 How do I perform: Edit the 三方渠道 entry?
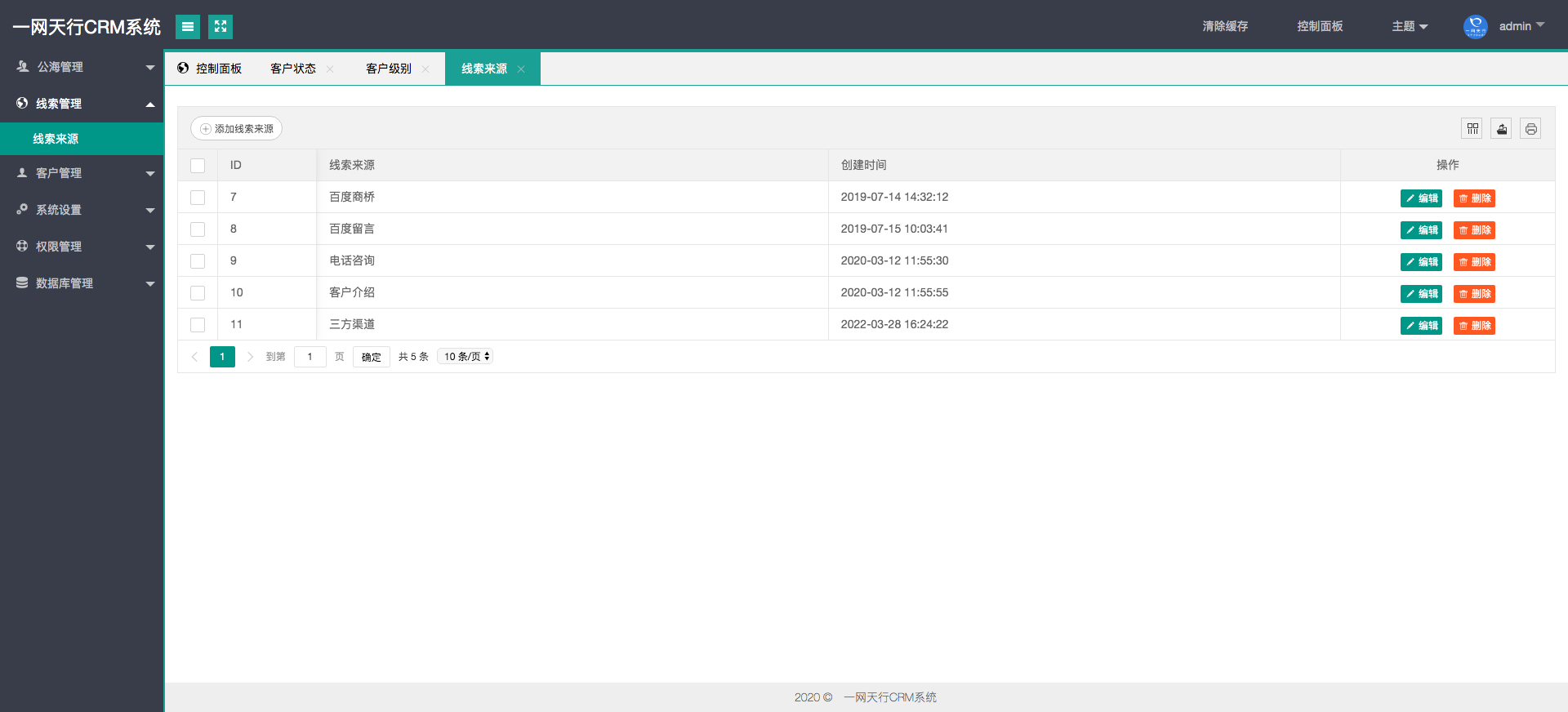point(1421,326)
